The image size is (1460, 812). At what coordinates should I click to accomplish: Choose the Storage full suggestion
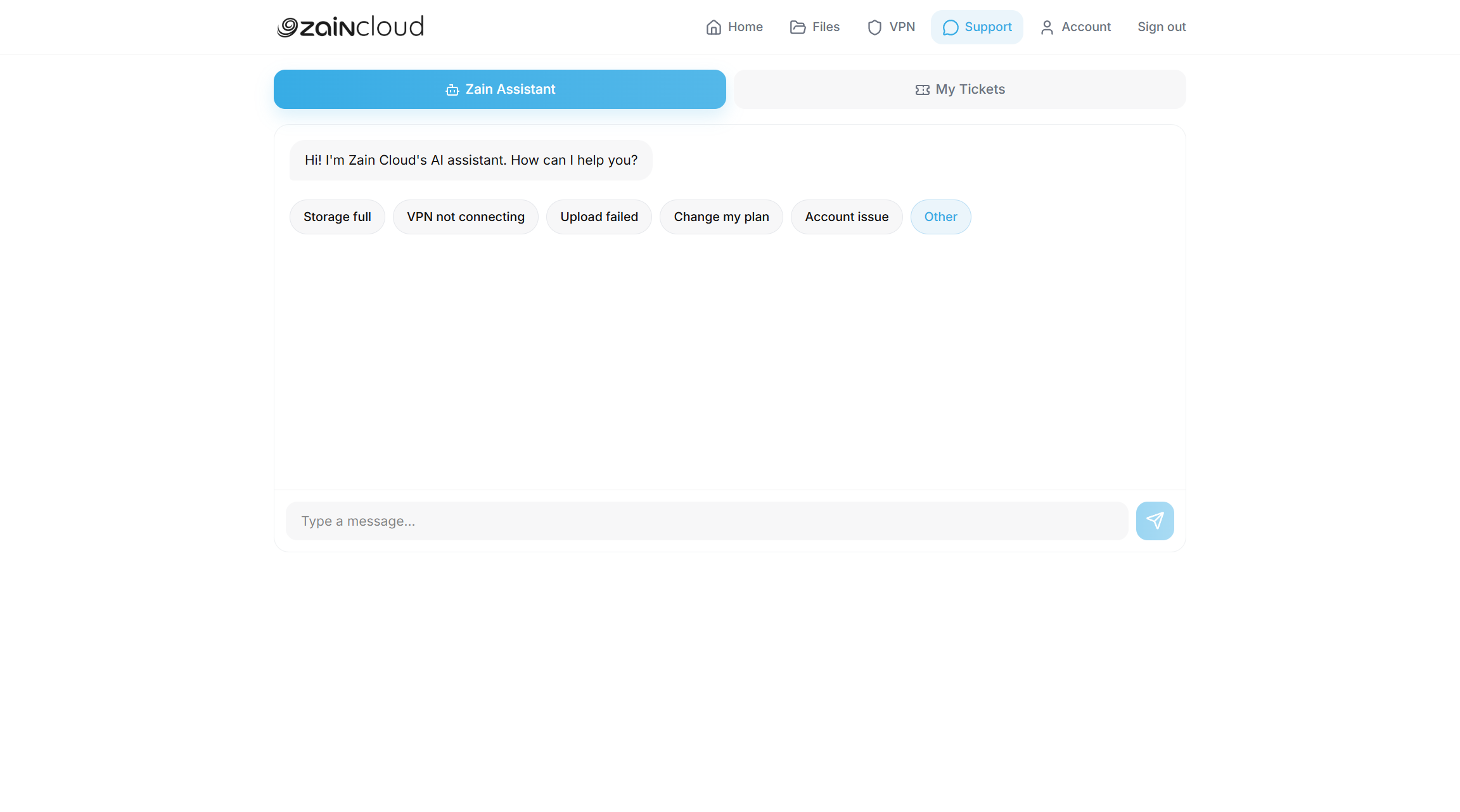(x=337, y=217)
